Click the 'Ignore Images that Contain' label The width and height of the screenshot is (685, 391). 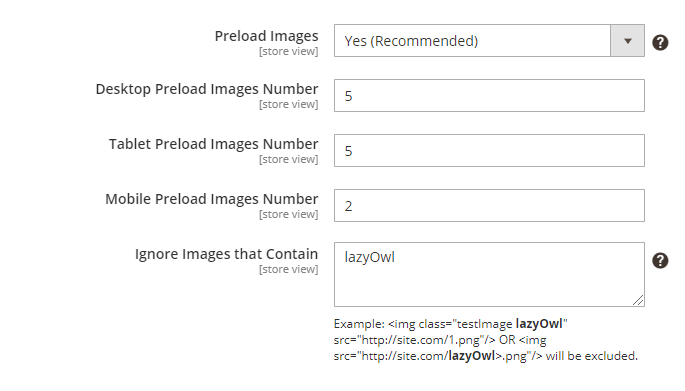pos(226,254)
